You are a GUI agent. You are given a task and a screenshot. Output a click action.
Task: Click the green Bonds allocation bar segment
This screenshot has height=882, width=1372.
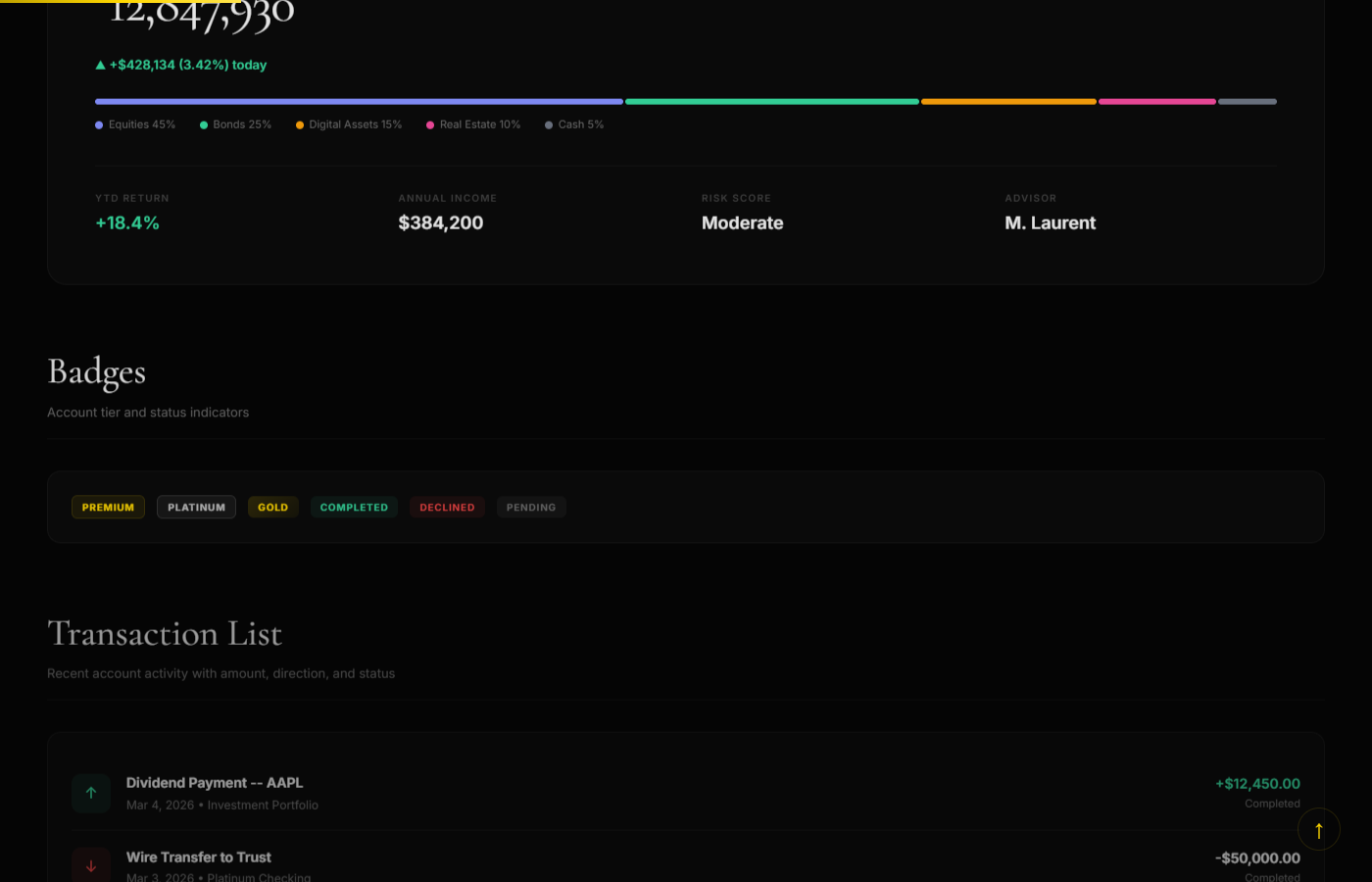[x=772, y=102]
